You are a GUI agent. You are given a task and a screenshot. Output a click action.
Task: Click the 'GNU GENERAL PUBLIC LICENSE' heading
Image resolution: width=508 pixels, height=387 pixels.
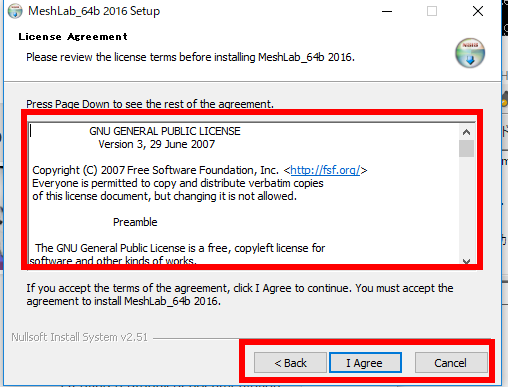[x=165, y=131]
